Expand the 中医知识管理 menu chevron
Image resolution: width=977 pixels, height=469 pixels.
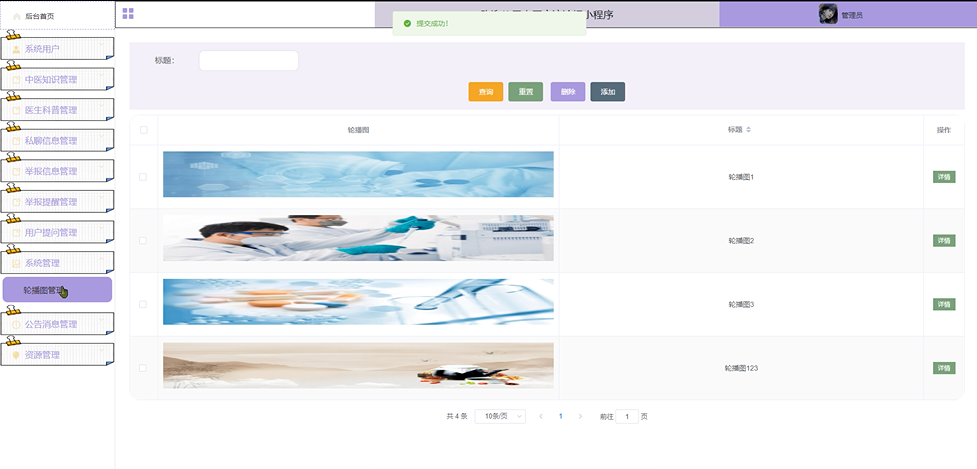pos(102,75)
